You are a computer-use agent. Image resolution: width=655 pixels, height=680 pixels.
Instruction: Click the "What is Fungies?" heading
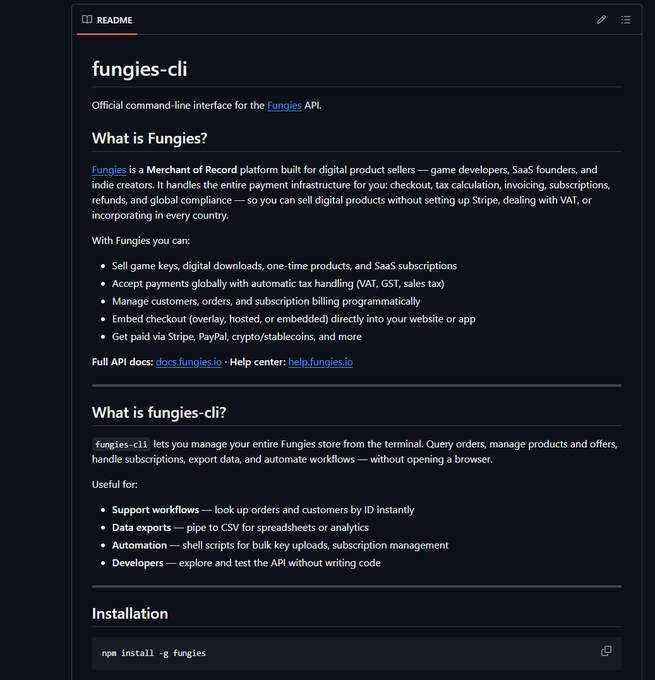point(149,138)
